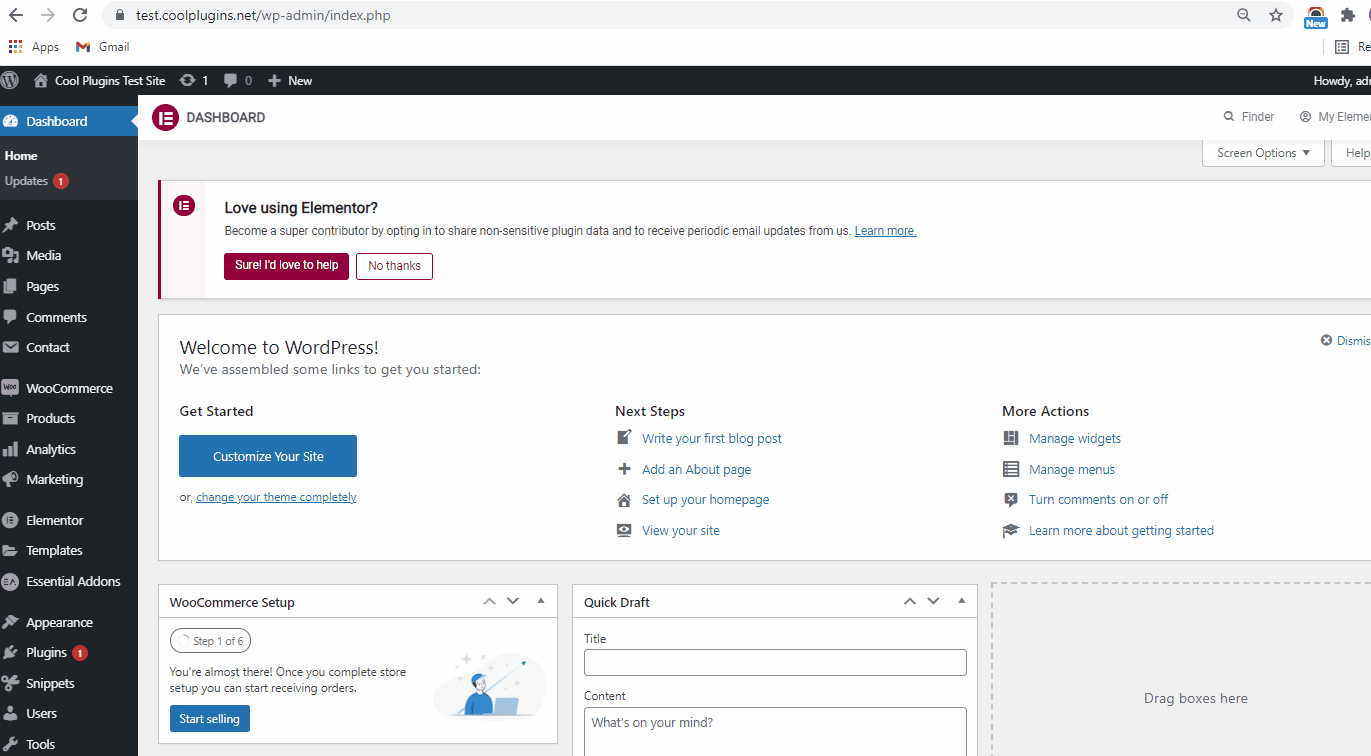Select the Home submenu item

[21, 156]
